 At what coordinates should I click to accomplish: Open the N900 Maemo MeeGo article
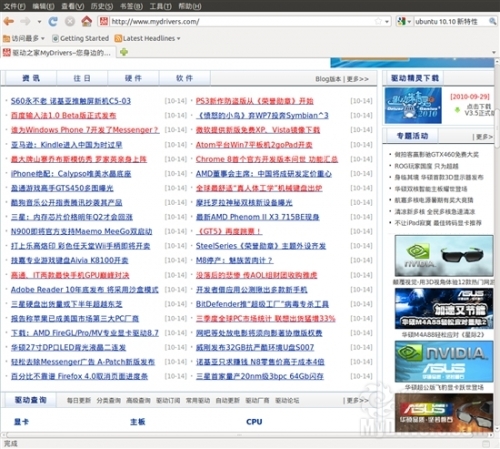[x=81, y=231]
